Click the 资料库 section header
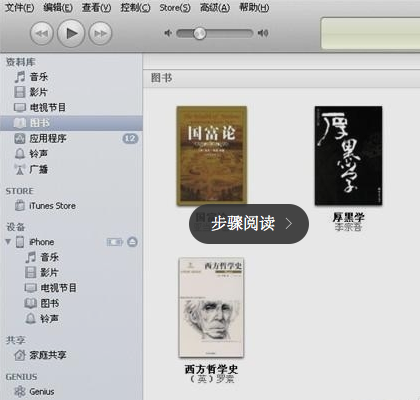Viewport: 420px width, 400px height. pyautogui.click(x=20, y=62)
